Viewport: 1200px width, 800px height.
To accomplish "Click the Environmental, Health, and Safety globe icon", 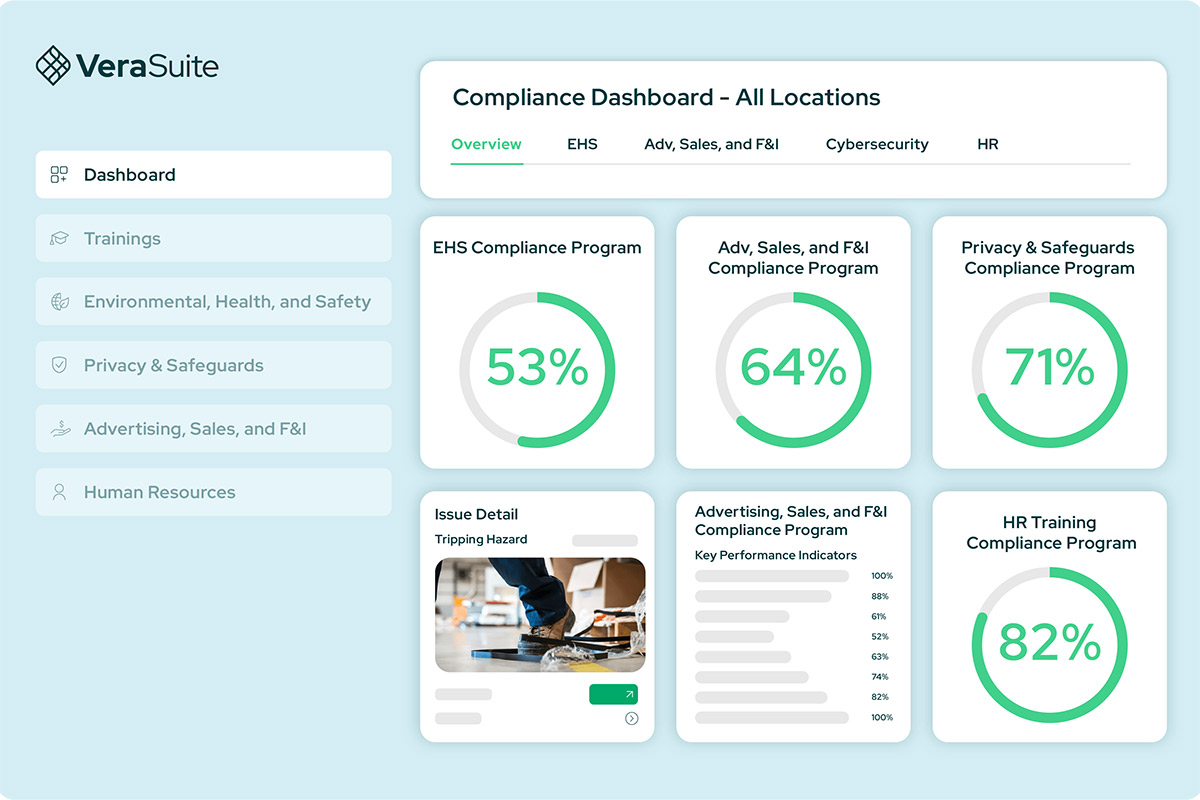I will pyautogui.click(x=59, y=302).
